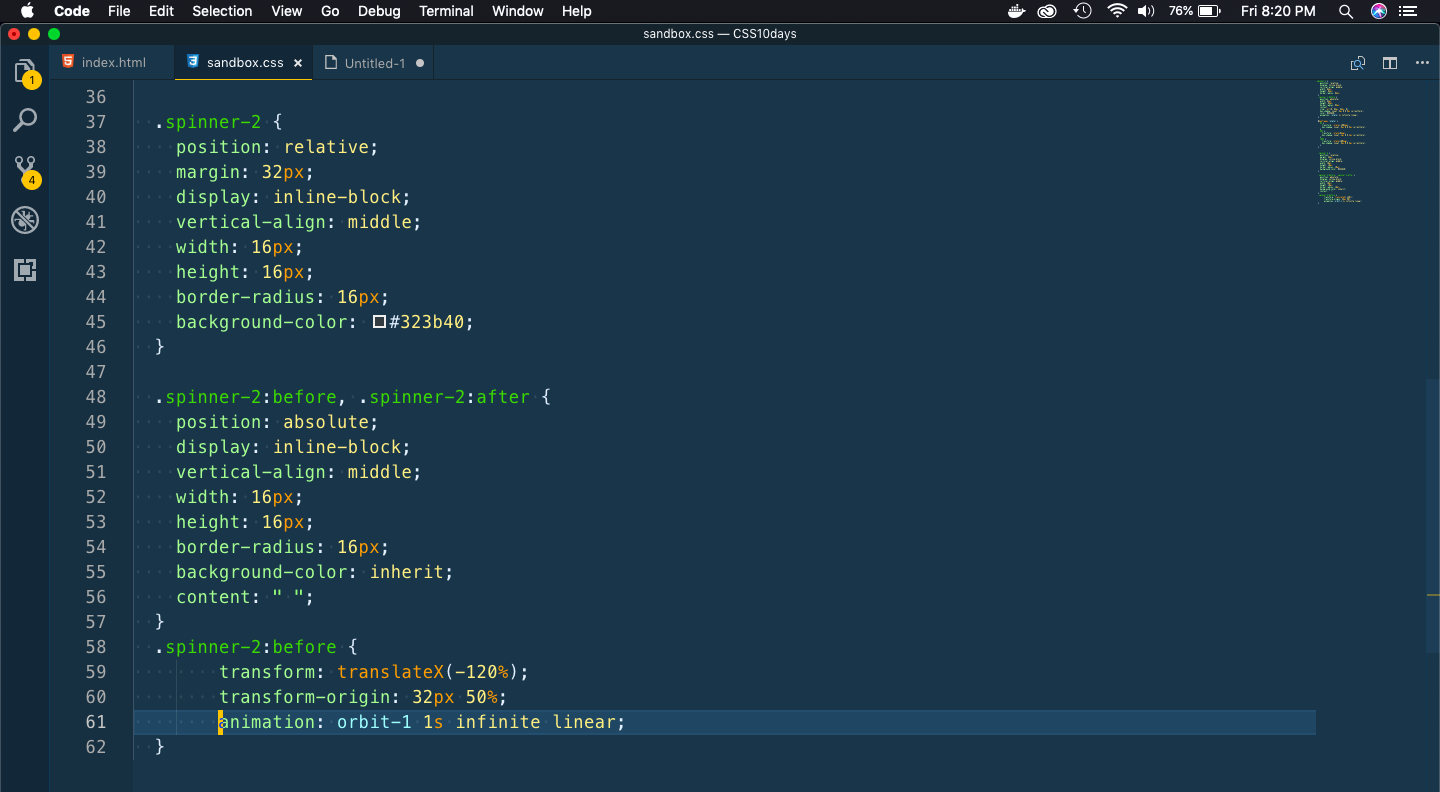The image size is (1440, 792).
Task: Click the Docker whale menu bar icon
Action: tap(1016, 11)
